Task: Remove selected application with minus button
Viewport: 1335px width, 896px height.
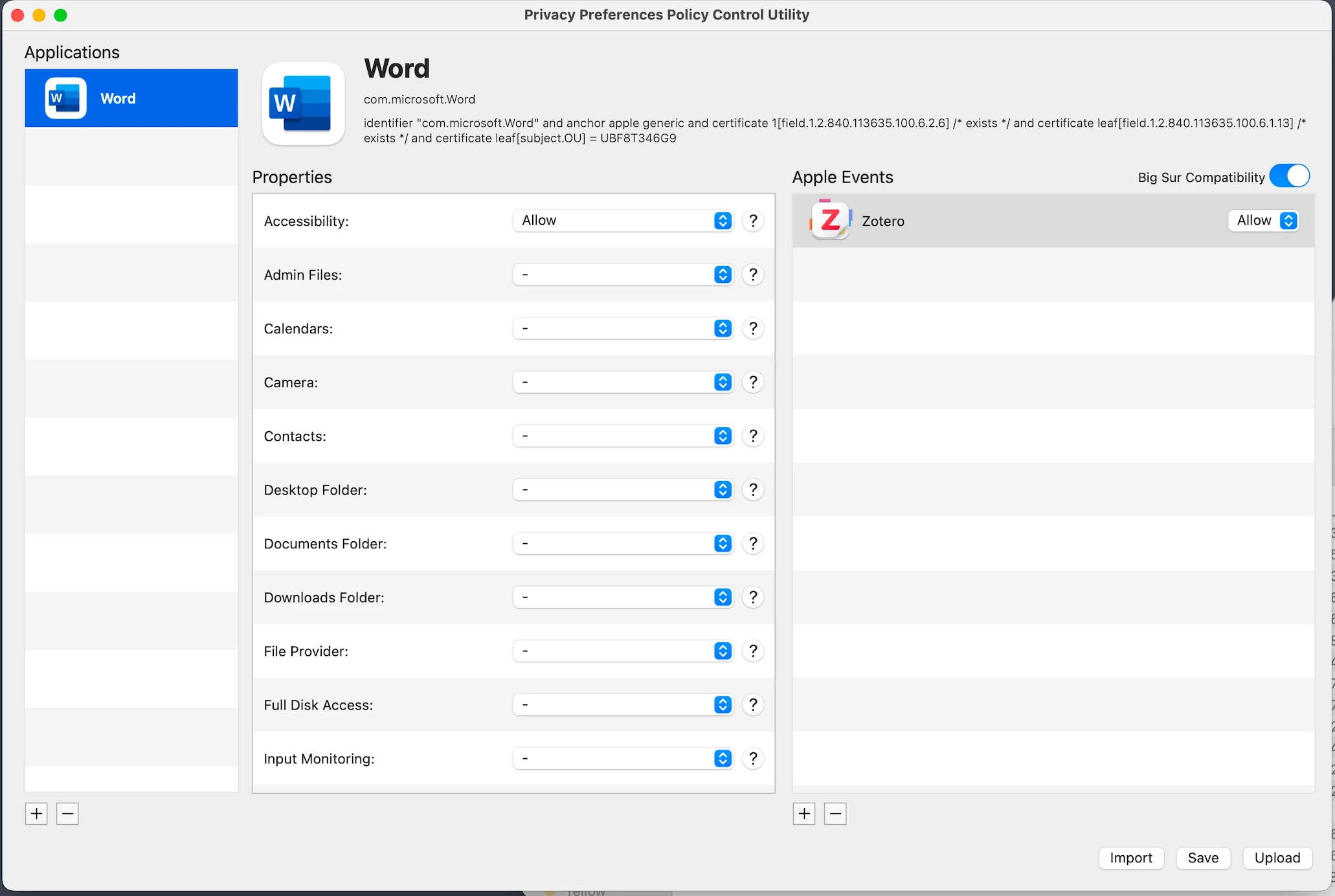Action: (x=67, y=814)
